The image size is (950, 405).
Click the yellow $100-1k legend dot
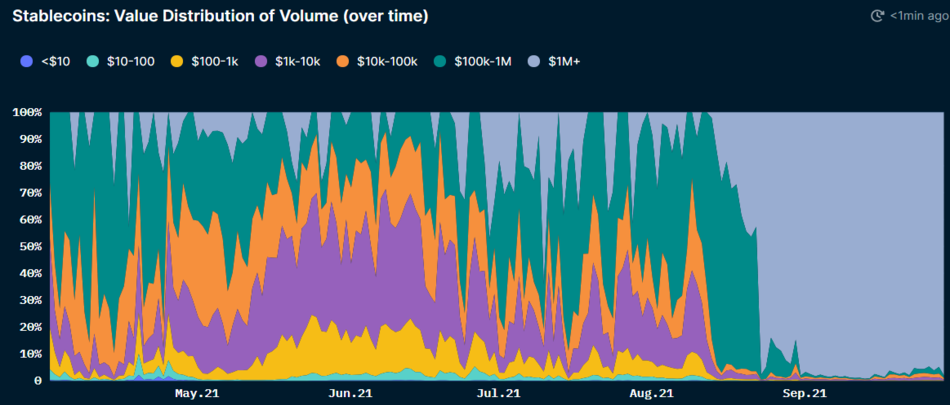pos(176,62)
